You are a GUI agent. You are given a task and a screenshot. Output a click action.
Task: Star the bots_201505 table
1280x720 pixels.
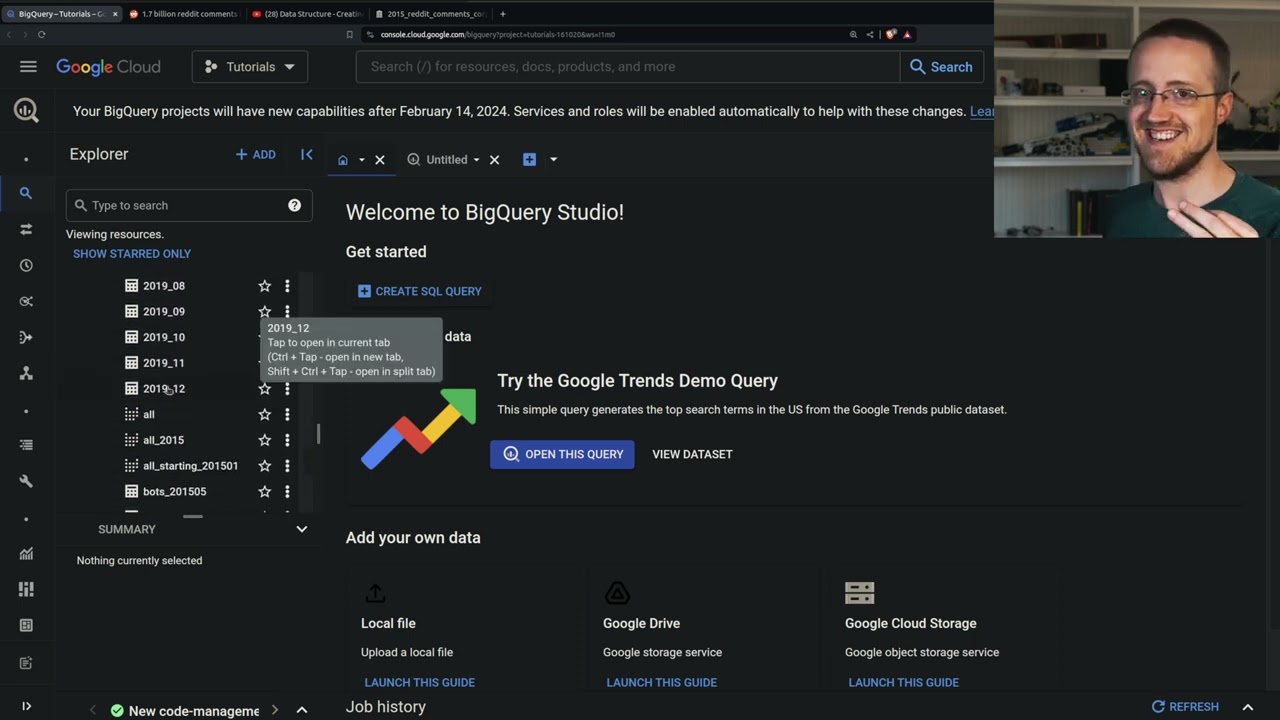264,492
